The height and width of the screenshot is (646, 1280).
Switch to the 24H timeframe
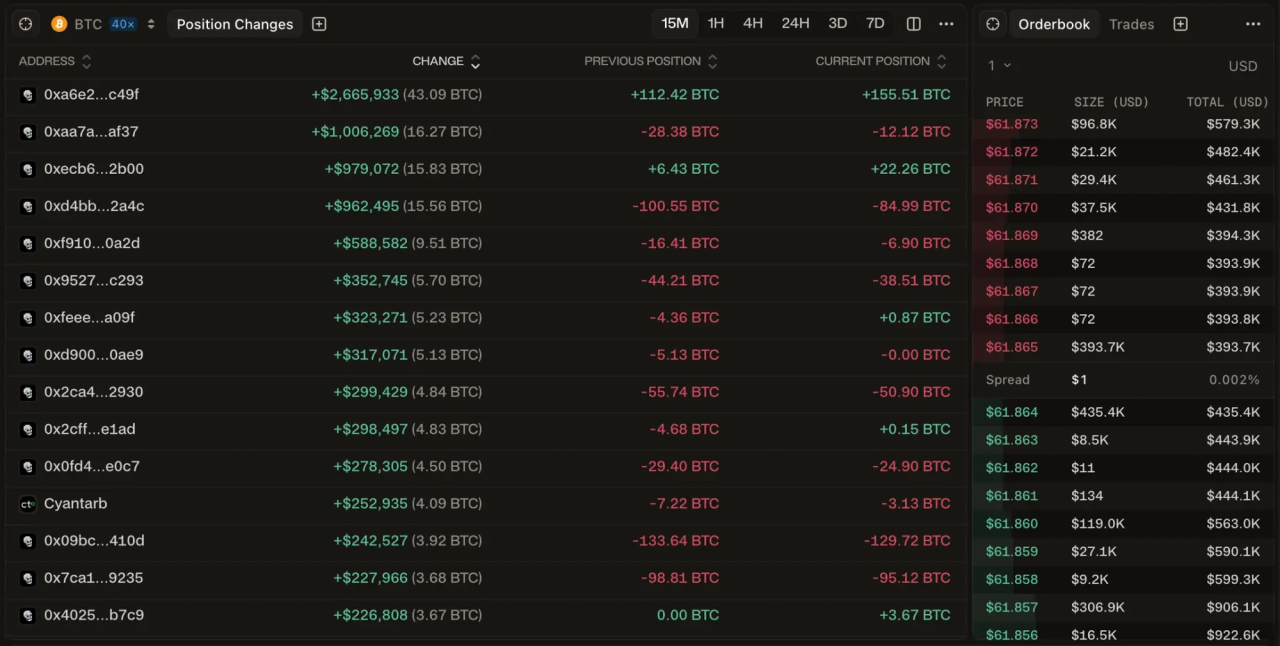pos(796,24)
